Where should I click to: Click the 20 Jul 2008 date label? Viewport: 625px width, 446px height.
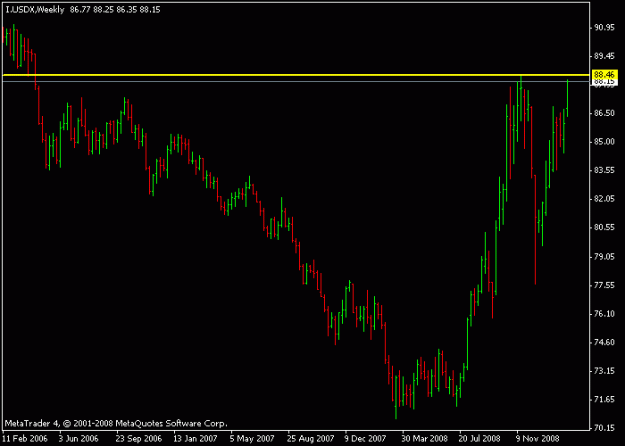coord(480,439)
